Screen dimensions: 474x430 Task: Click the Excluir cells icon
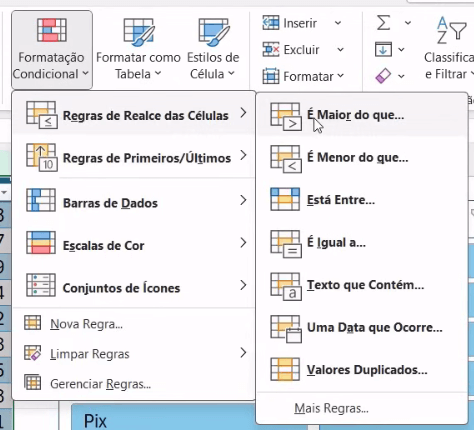pos(271,50)
